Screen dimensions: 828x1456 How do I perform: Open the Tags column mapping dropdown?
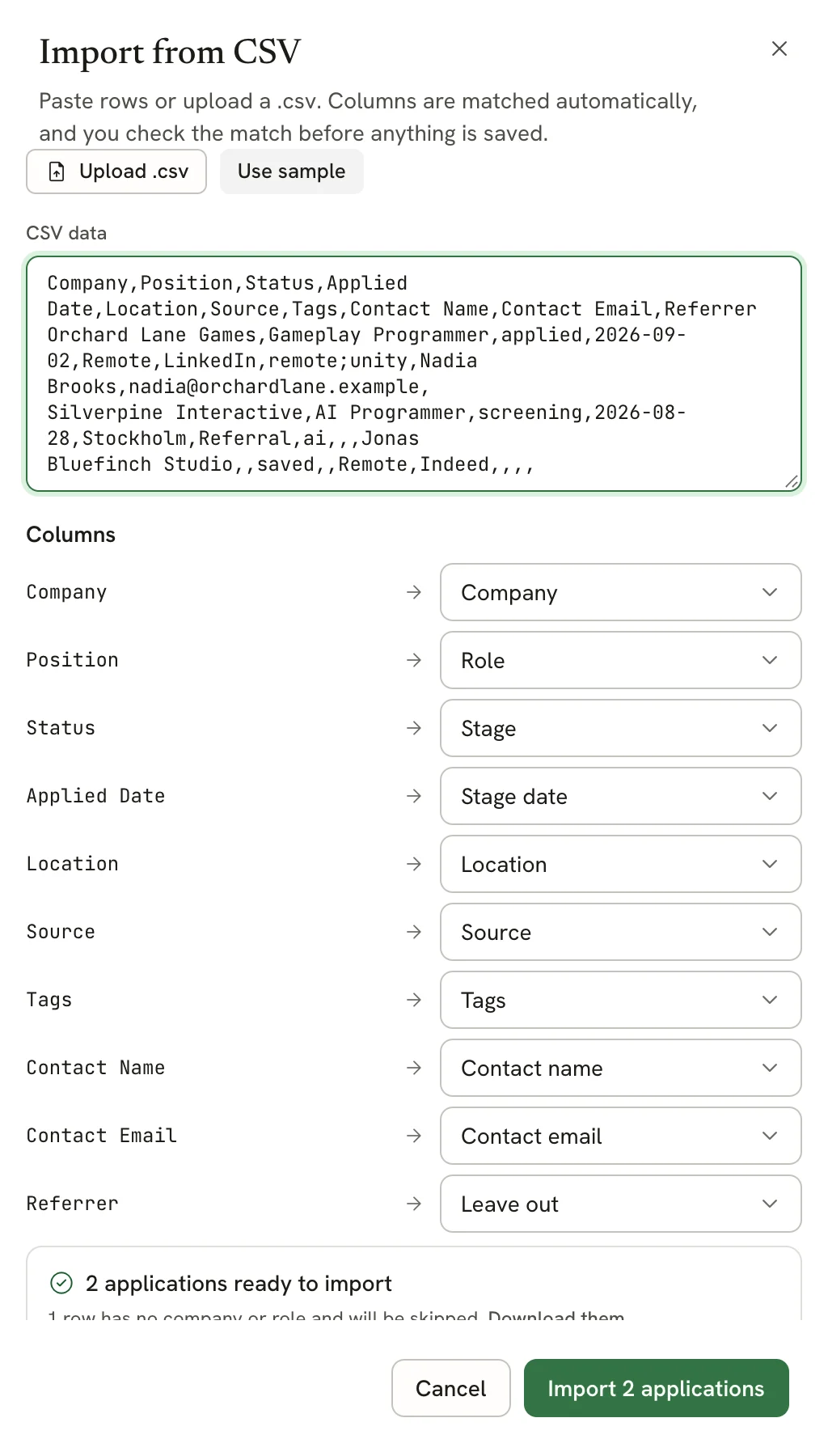(x=621, y=1000)
